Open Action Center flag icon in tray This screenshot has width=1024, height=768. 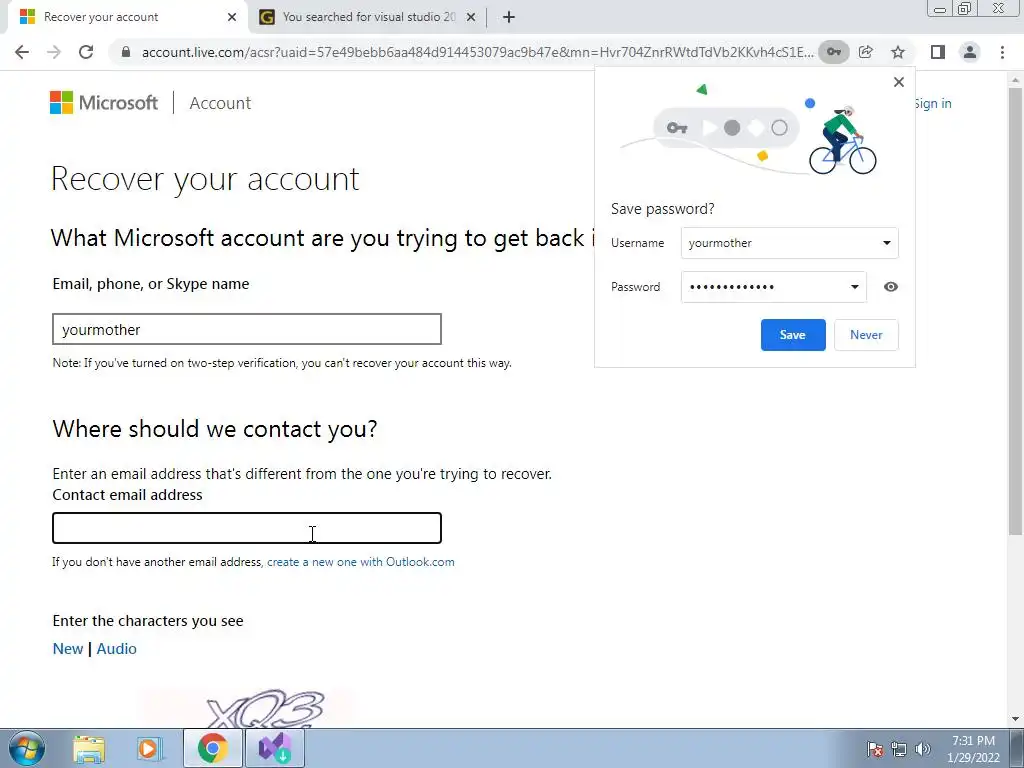[x=874, y=749]
